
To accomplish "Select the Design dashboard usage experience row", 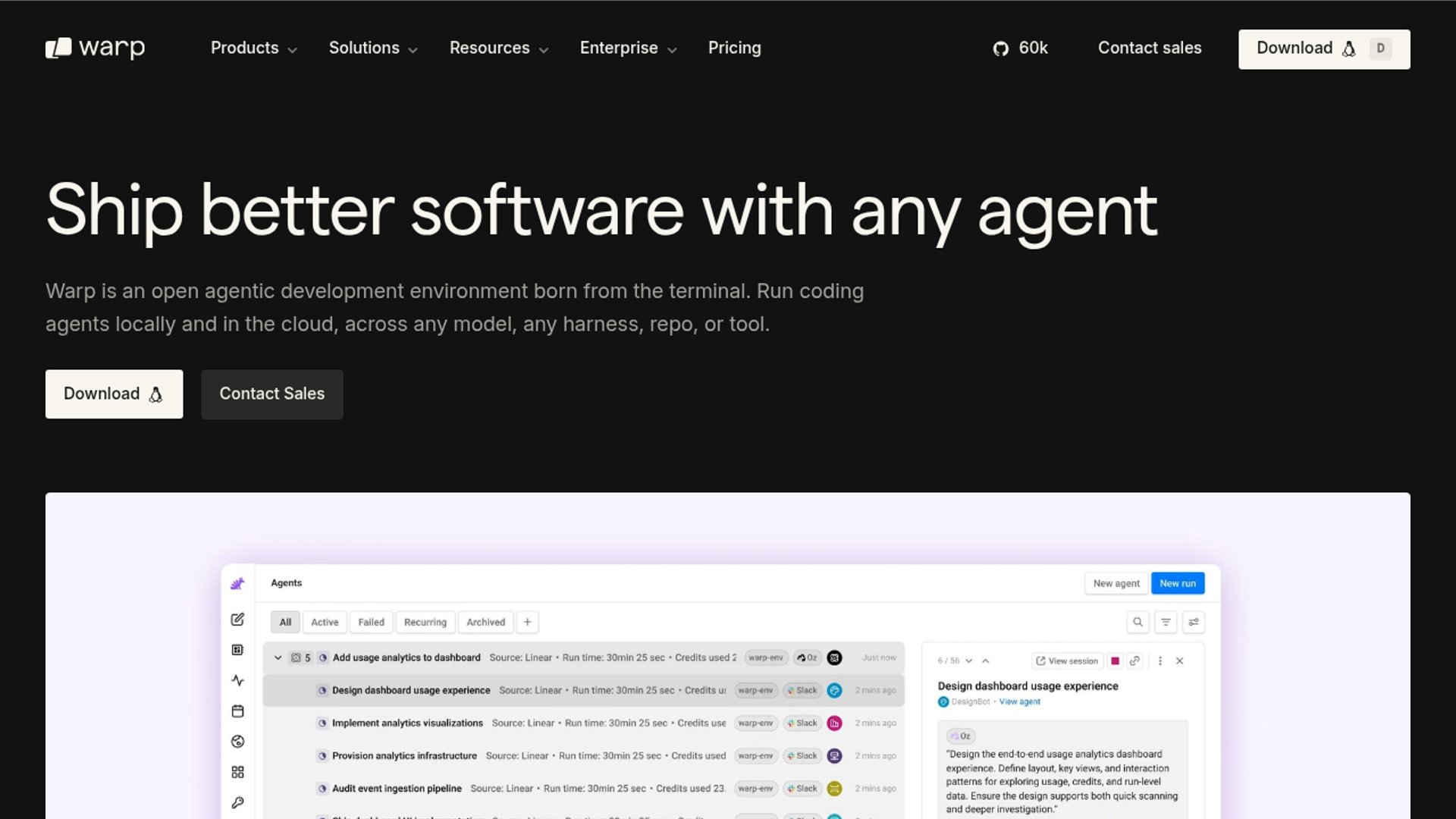I will 583,690.
